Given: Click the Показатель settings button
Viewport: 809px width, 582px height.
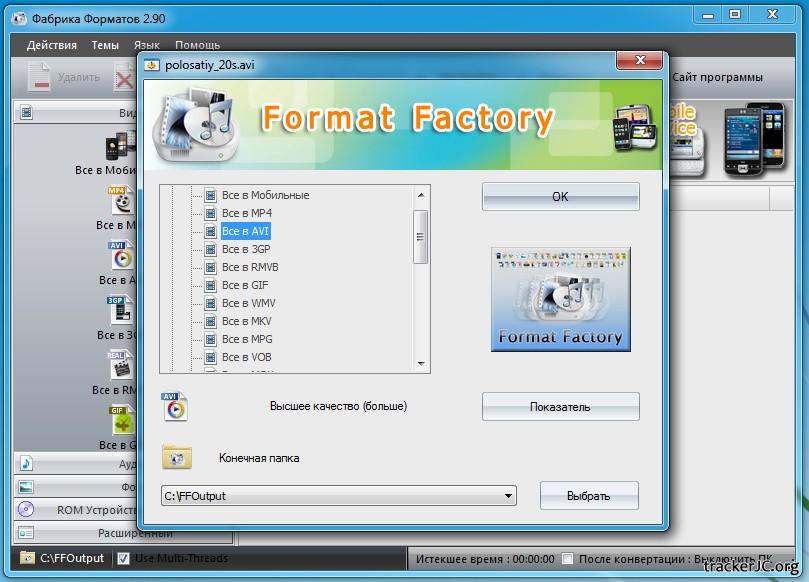Looking at the screenshot, I should click(x=560, y=407).
